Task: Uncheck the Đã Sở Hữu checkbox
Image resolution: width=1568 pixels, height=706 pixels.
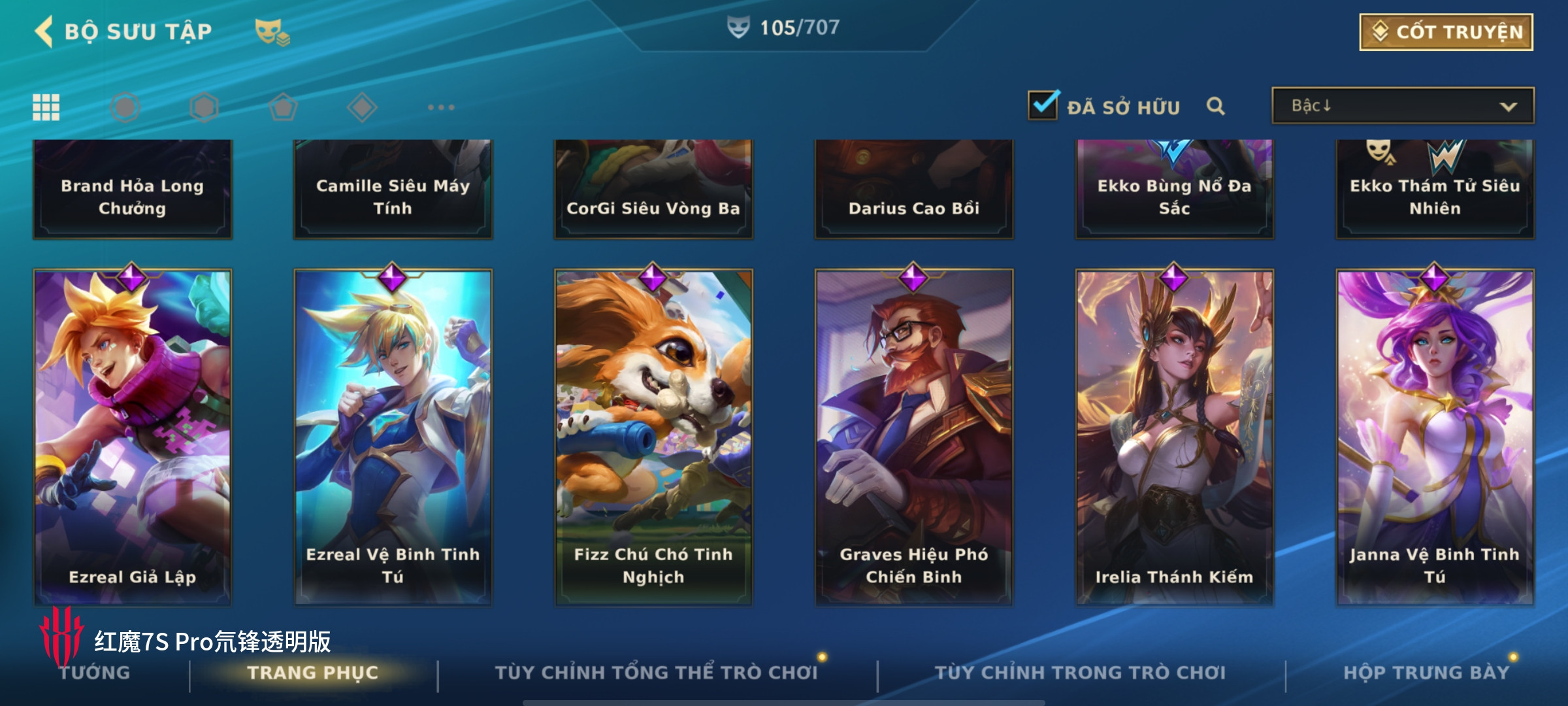Action: (1043, 105)
